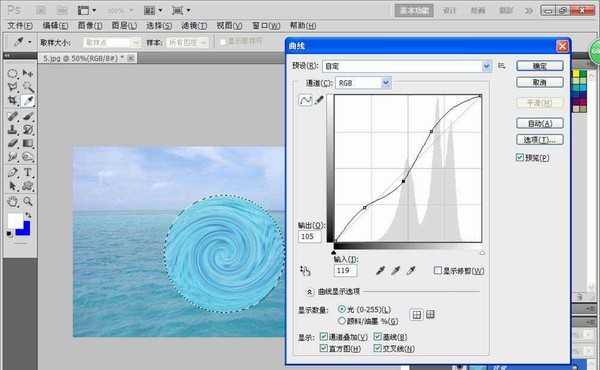Select the Brush tool
The image size is (600, 370).
(28, 116)
